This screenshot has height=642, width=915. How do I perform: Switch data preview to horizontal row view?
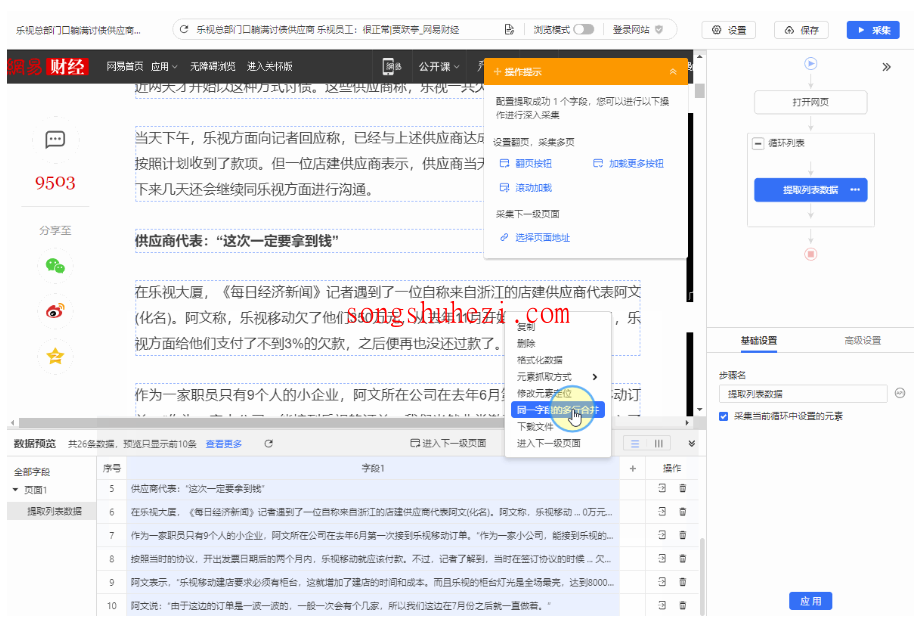tap(635, 444)
